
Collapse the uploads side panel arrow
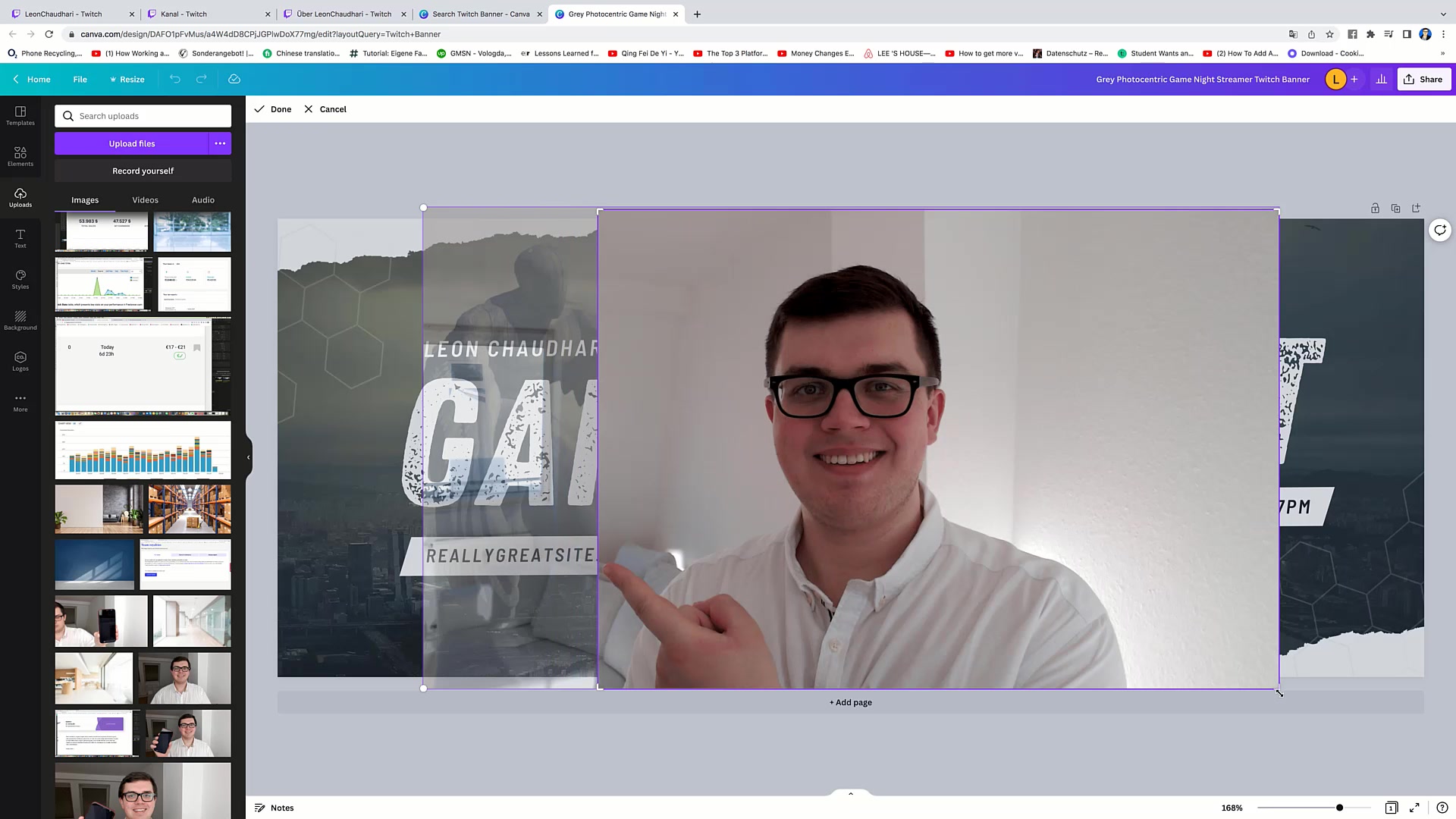(249, 457)
